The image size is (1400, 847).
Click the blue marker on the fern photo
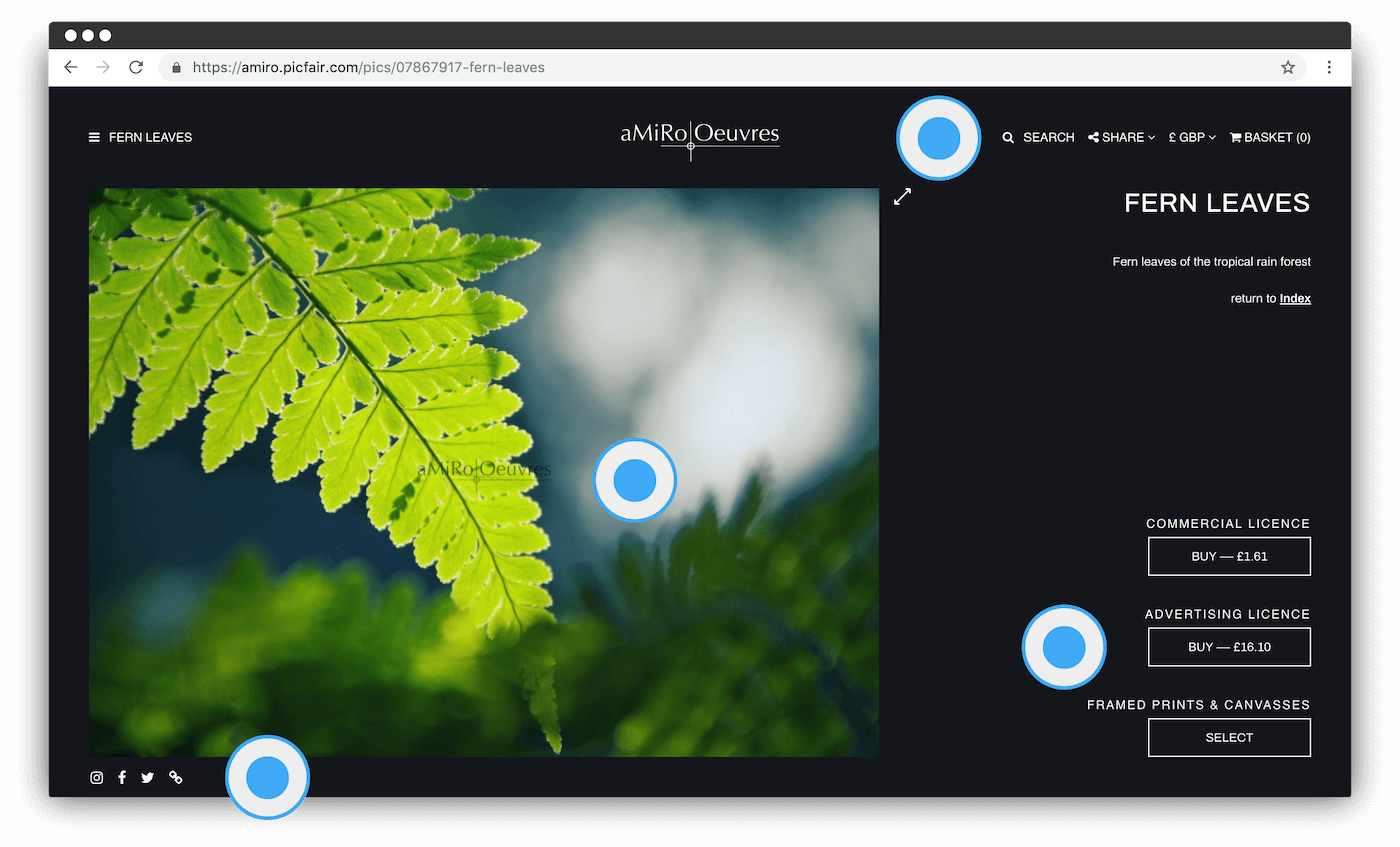[x=635, y=480]
